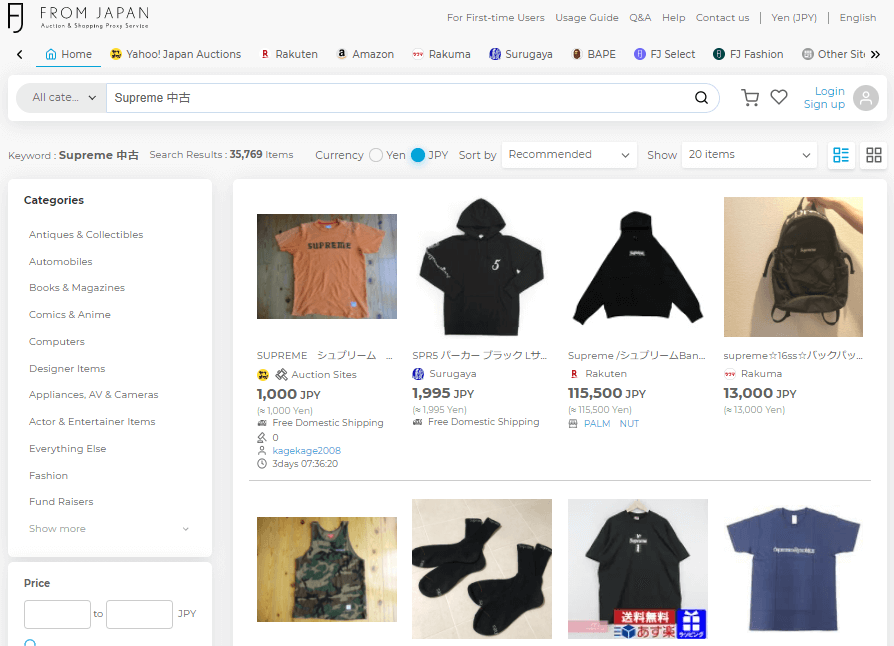Open black SPR5 hoodie thumbnail
This screenshot has width=894, height=646.
coord(482,267)
